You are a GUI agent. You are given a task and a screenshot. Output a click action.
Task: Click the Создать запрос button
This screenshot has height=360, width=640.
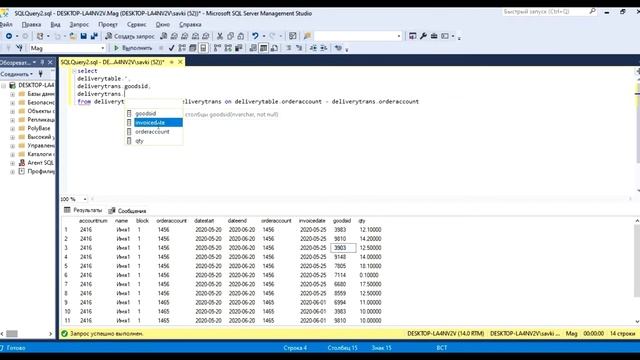click(130, 36)
